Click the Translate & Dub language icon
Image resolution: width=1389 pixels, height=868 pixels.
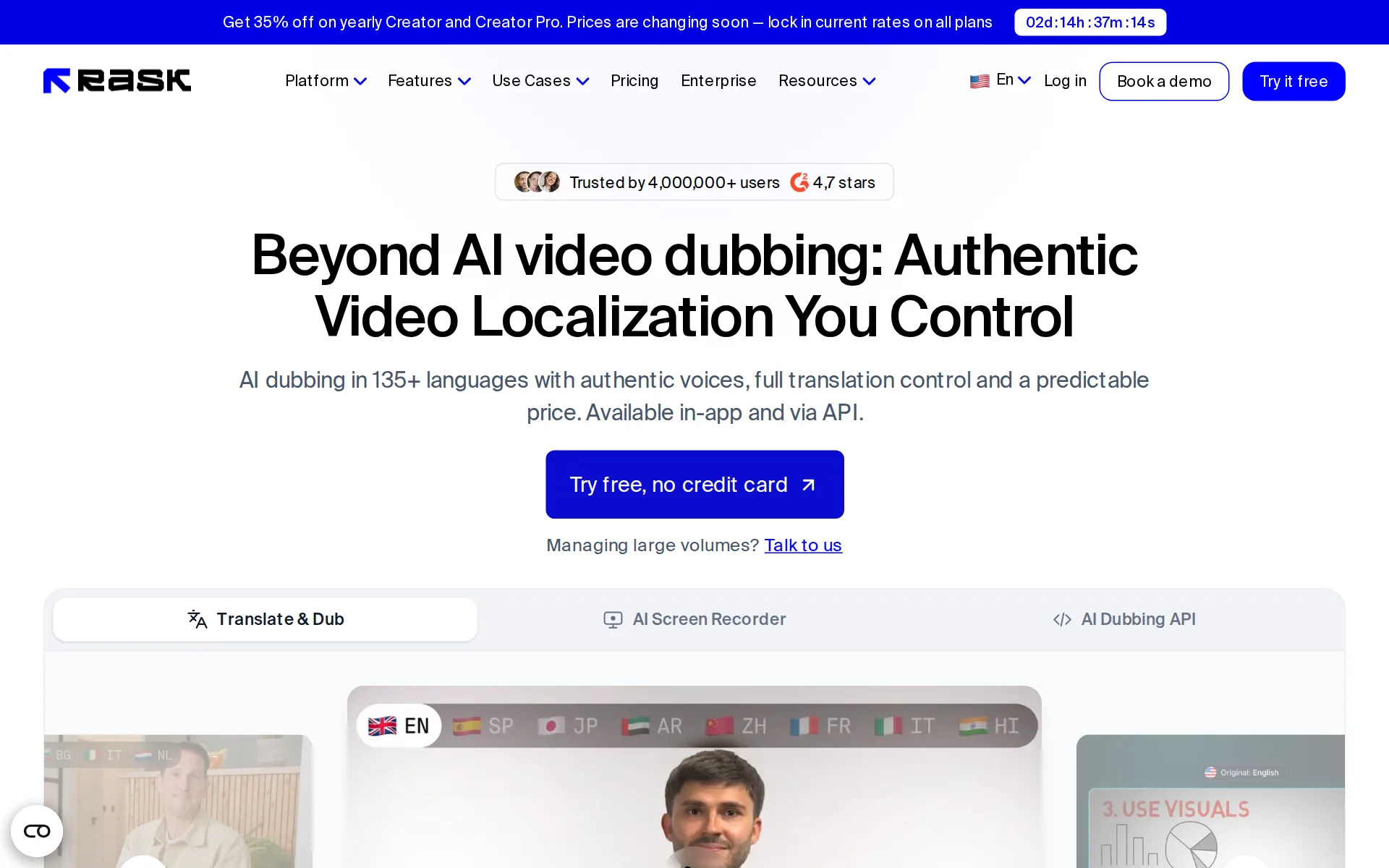click(x=197, y=619)
